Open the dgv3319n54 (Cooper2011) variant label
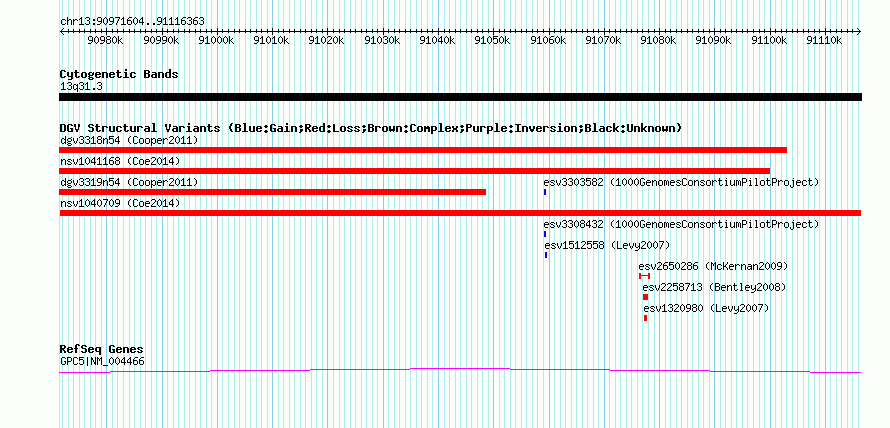The width and height of the screenshot is (890, 428). point(129,182)
